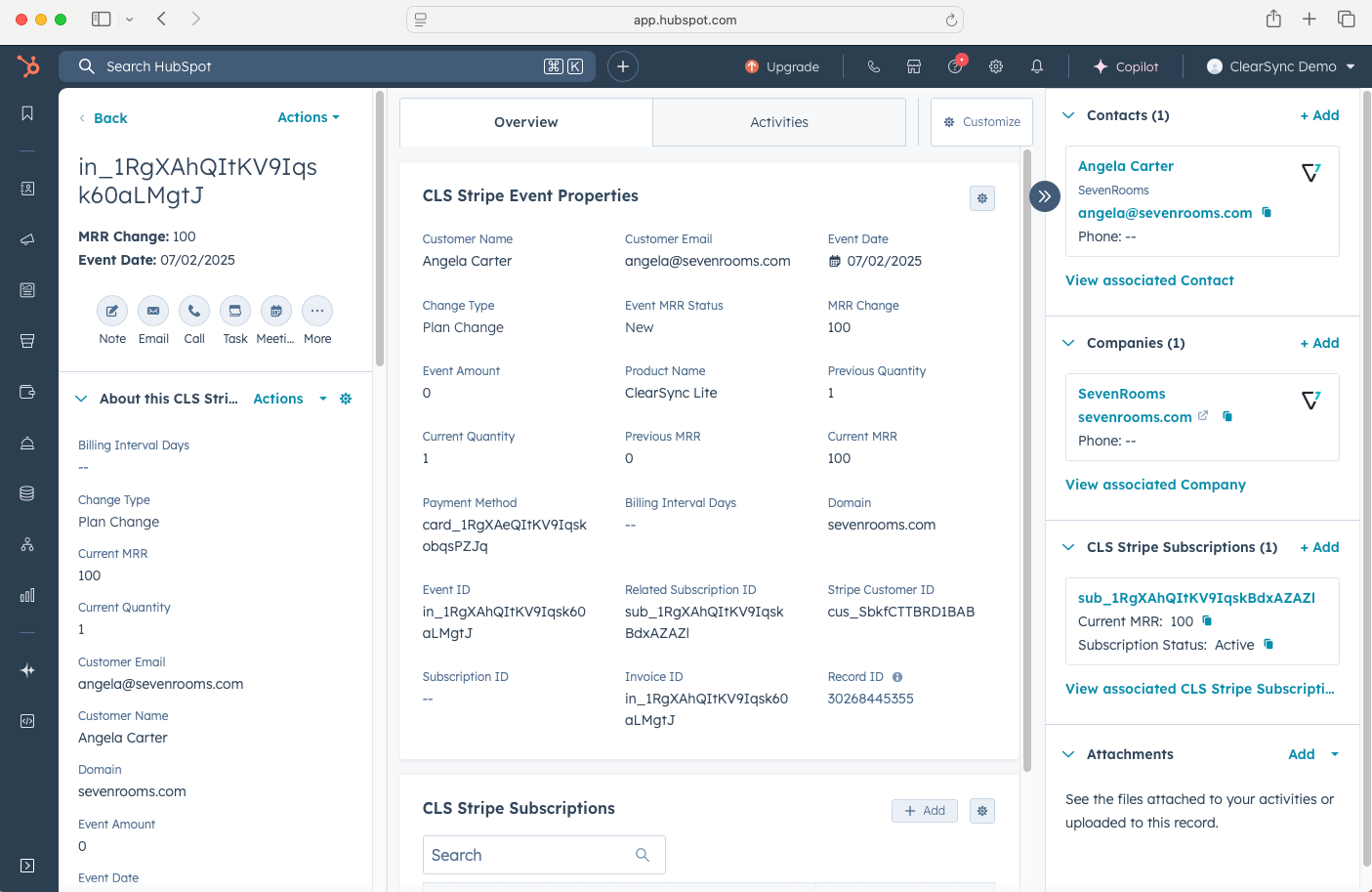Copy Current MRR value in subscription card
This screenshot has height=892, width=1372.
pyautogui.click(x=1207, y=620)
